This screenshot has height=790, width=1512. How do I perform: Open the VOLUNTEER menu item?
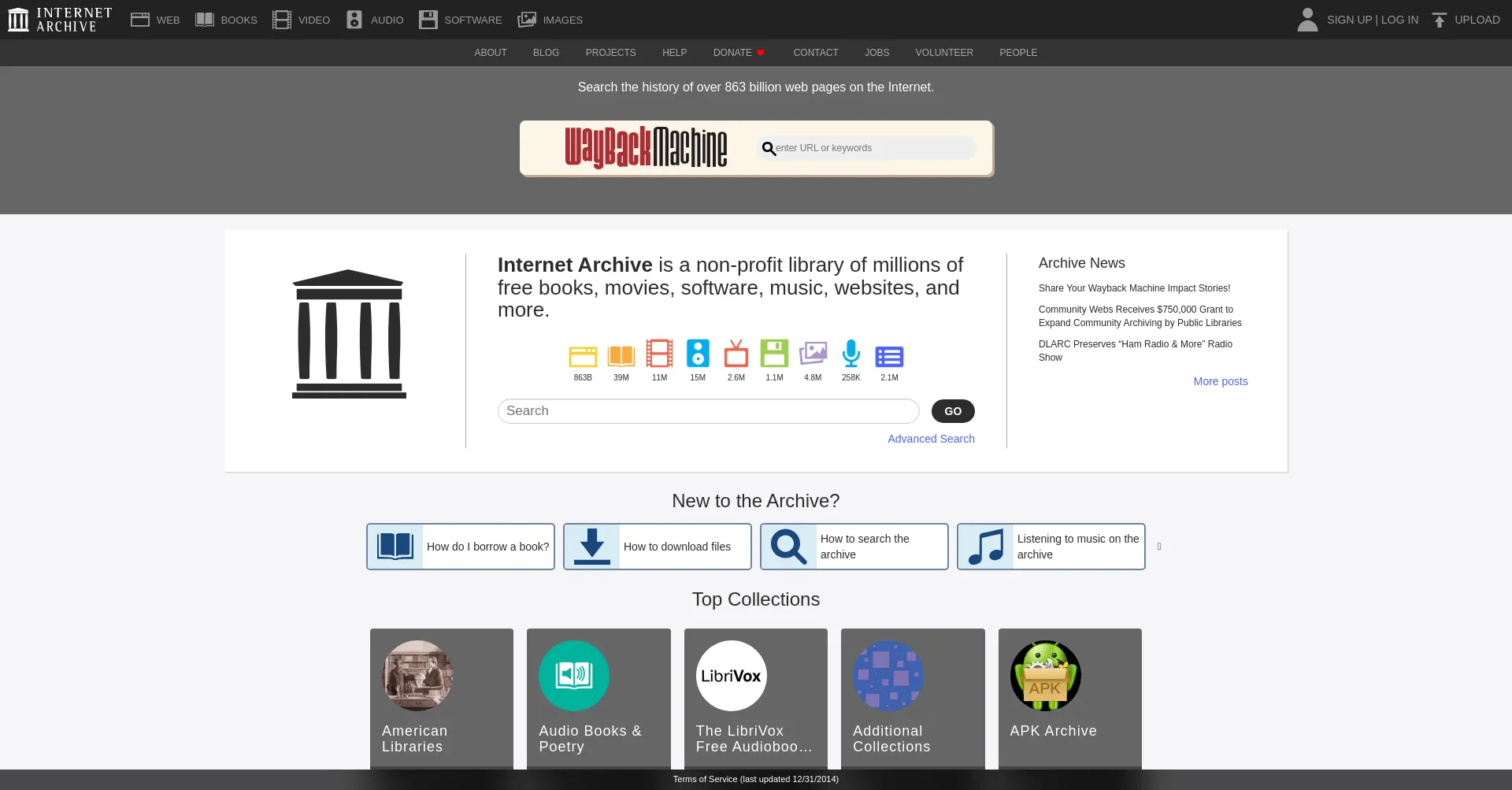tap(944, 53)
